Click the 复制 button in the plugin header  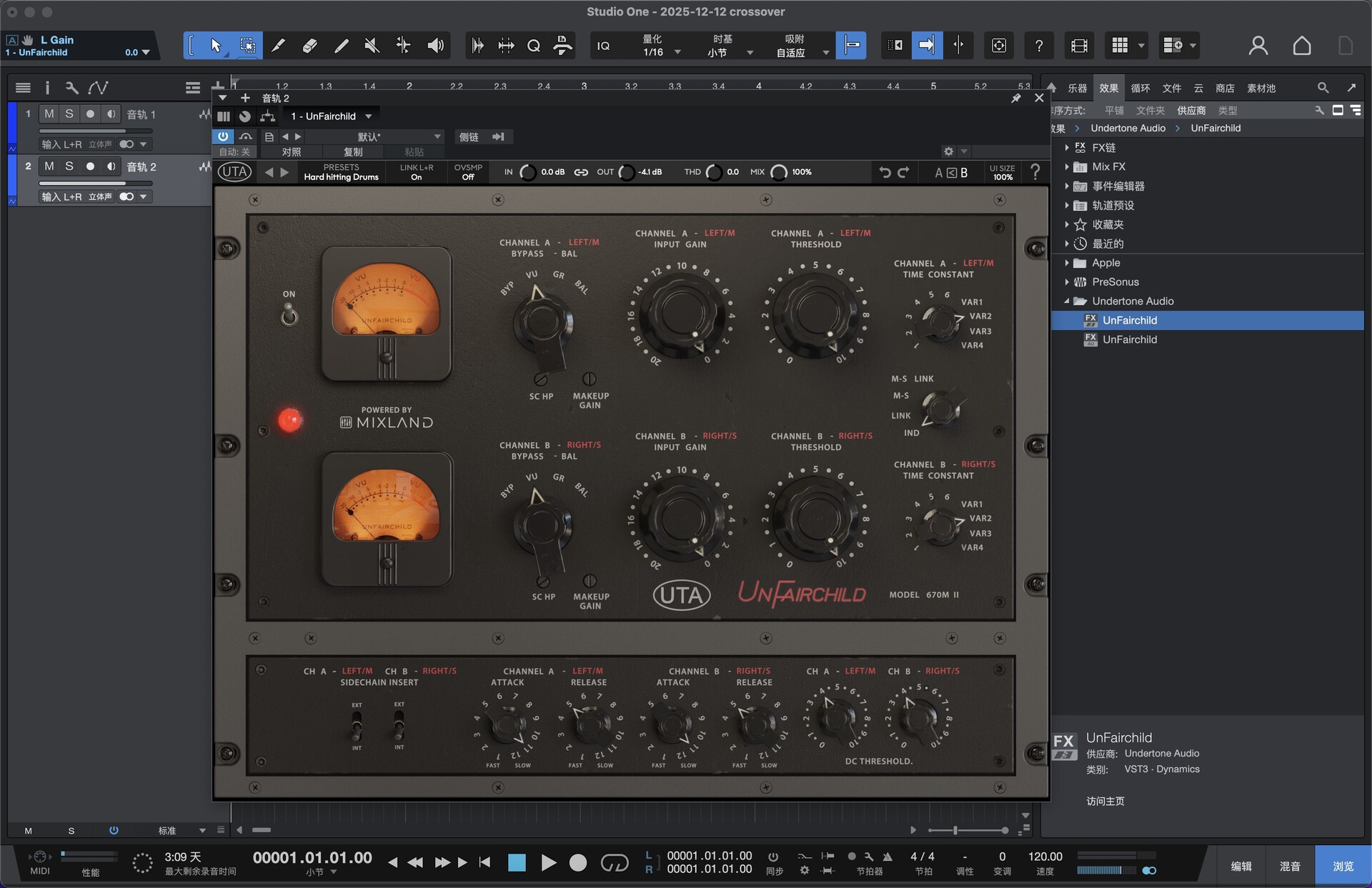[354, 151]
